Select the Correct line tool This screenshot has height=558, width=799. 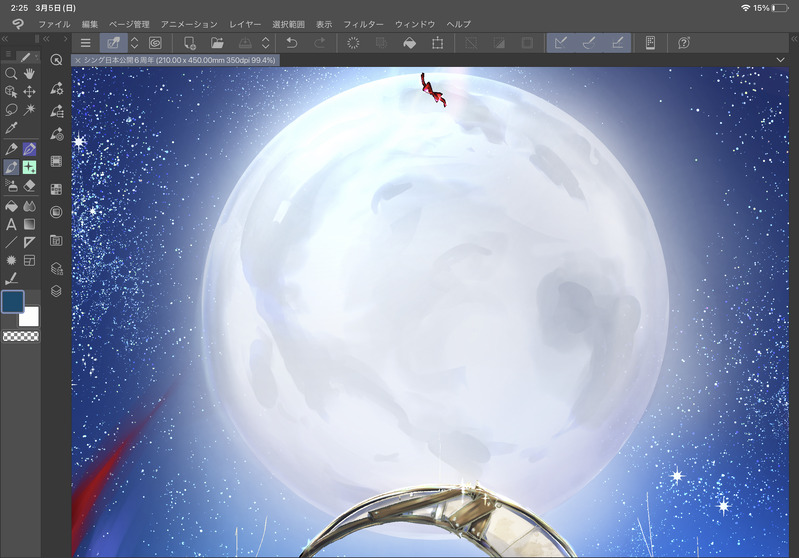[x=11, y=279]
